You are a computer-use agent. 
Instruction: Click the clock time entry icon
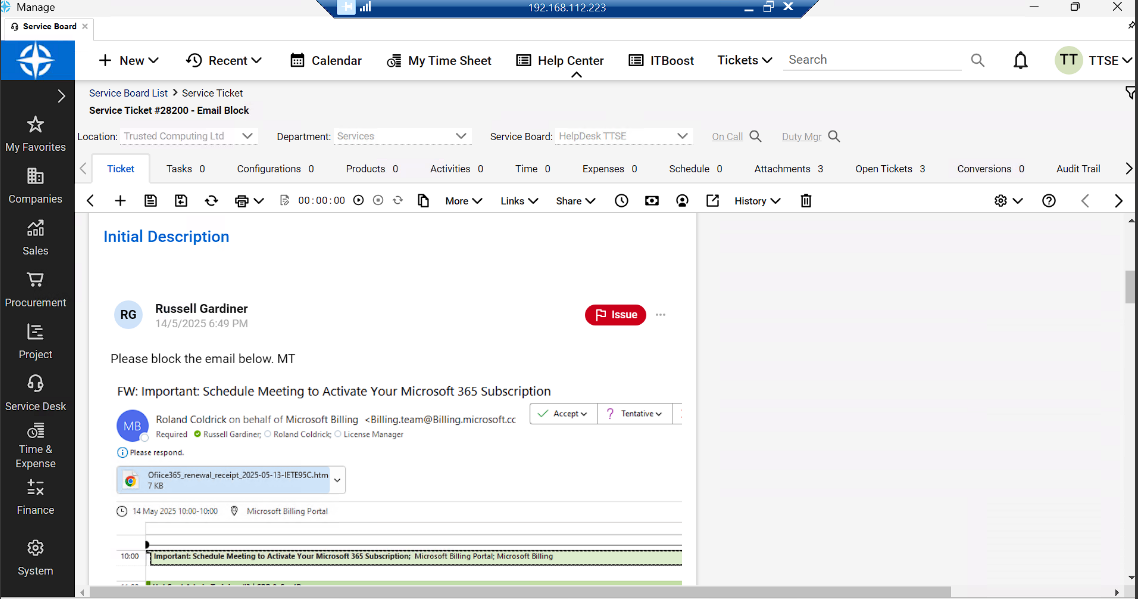(x=621, y=200)
